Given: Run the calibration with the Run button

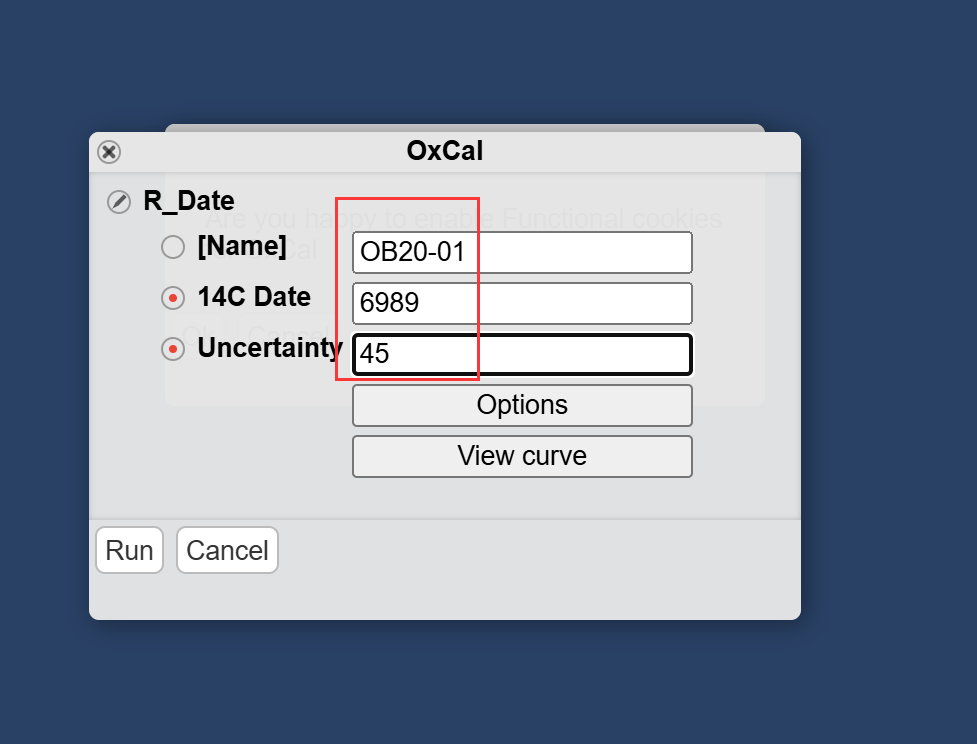Looking at the screenshot, I should 129,551.
